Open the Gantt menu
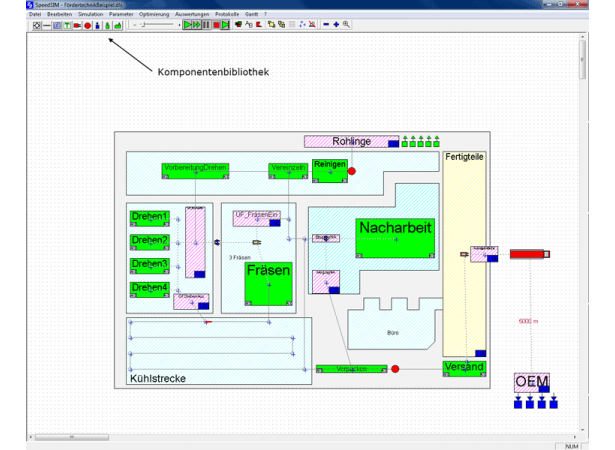This screenshot has width=615, height=450. [x=252, y=14]
